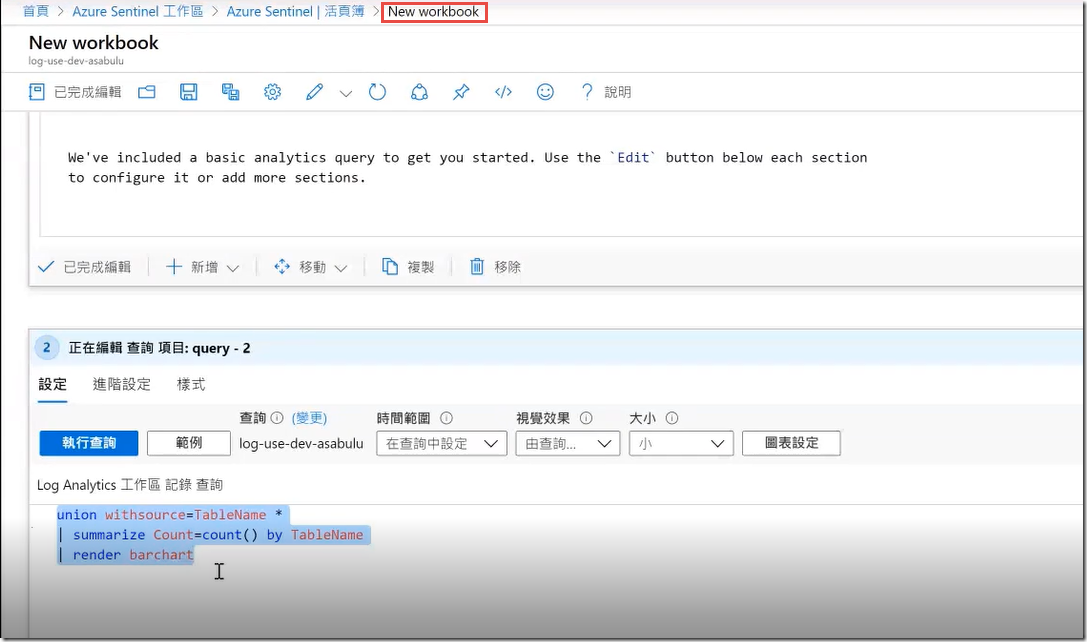This screenshot has height=642, width=1087.
Task: Click the 'summarize Count=count() by TableName' line
Action: coord(211,535)
